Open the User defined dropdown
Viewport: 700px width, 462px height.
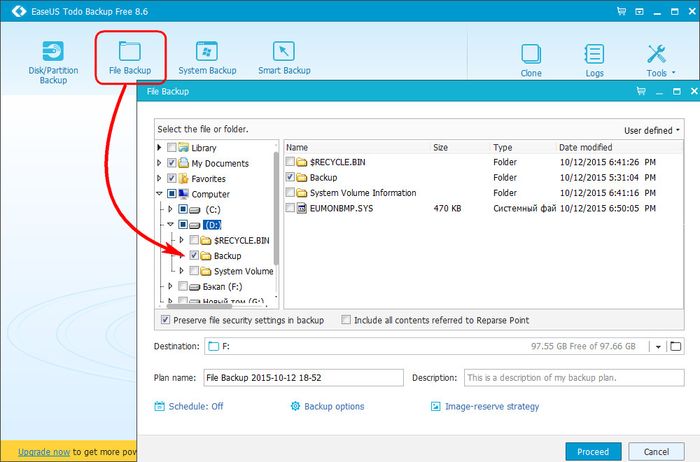click(x=651, y=130)
